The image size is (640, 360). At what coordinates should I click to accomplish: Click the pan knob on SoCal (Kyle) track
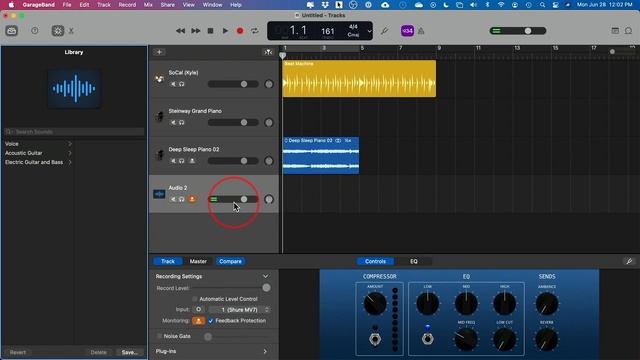tap(269, 84)
